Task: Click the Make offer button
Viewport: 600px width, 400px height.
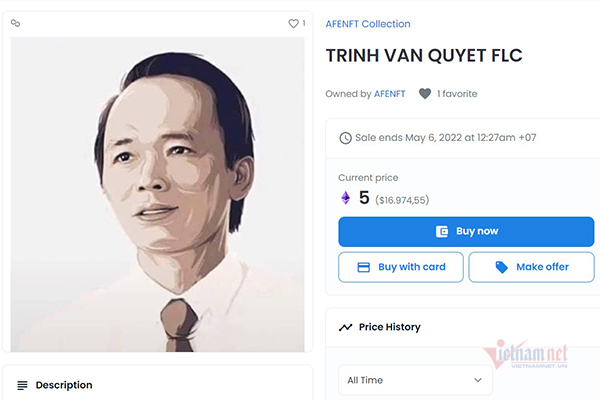Action: [531, 267]
